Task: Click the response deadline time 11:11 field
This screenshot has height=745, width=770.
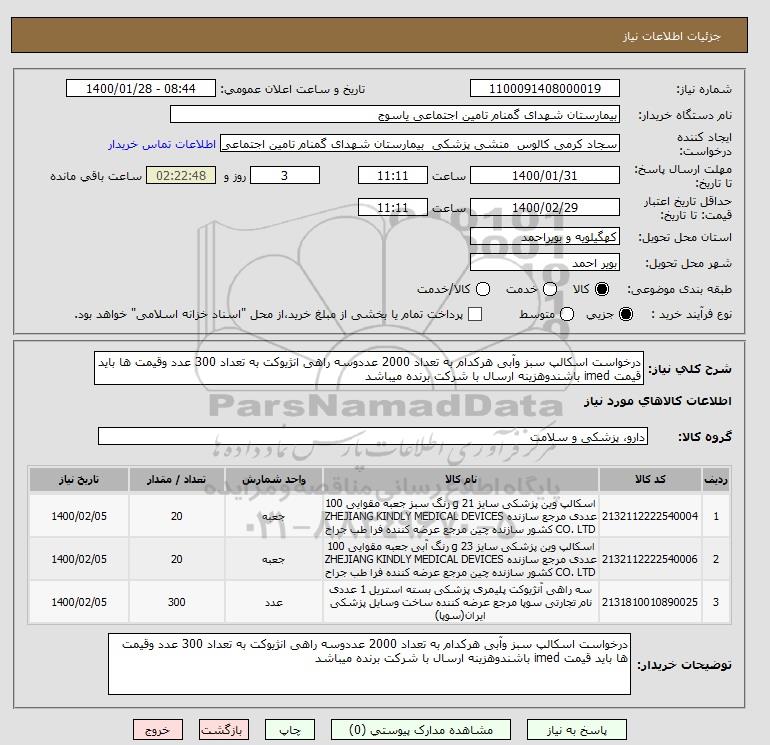Action: (393, 175)
